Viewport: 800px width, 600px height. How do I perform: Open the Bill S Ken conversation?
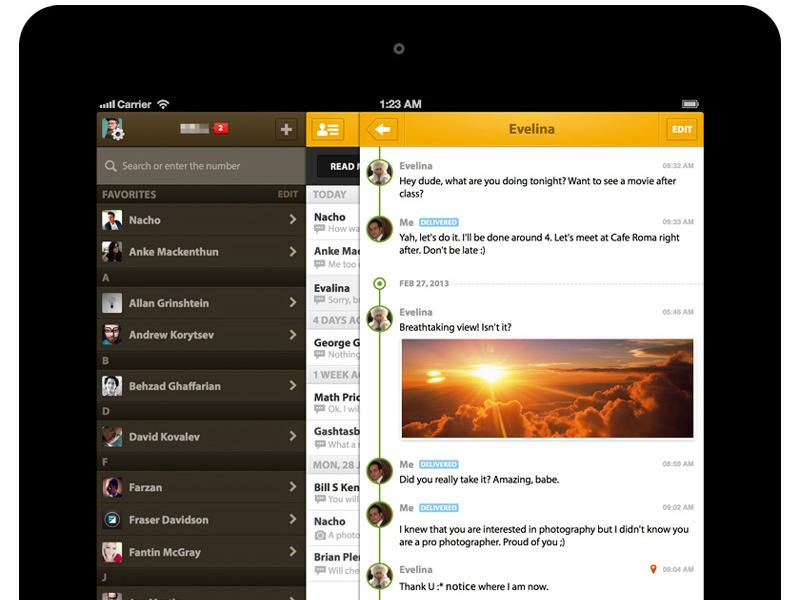click(333, 492)
